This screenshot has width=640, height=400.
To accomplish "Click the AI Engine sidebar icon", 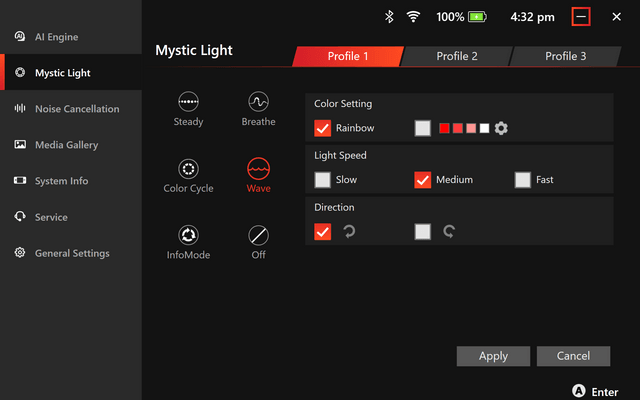I will pos(20,36).
